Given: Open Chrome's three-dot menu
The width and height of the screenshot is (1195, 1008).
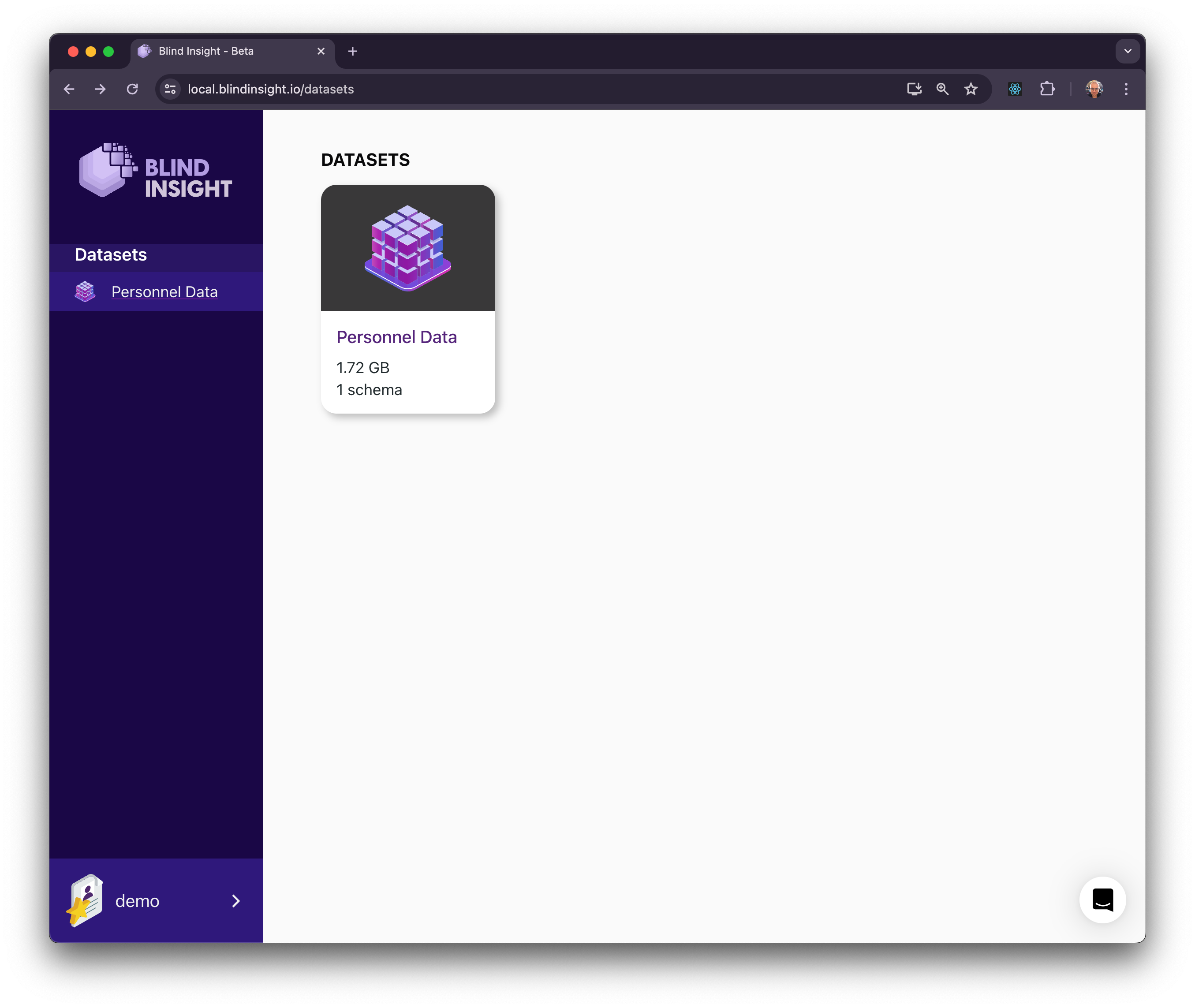Looking at the screenshot, I should coord(1126,89).
